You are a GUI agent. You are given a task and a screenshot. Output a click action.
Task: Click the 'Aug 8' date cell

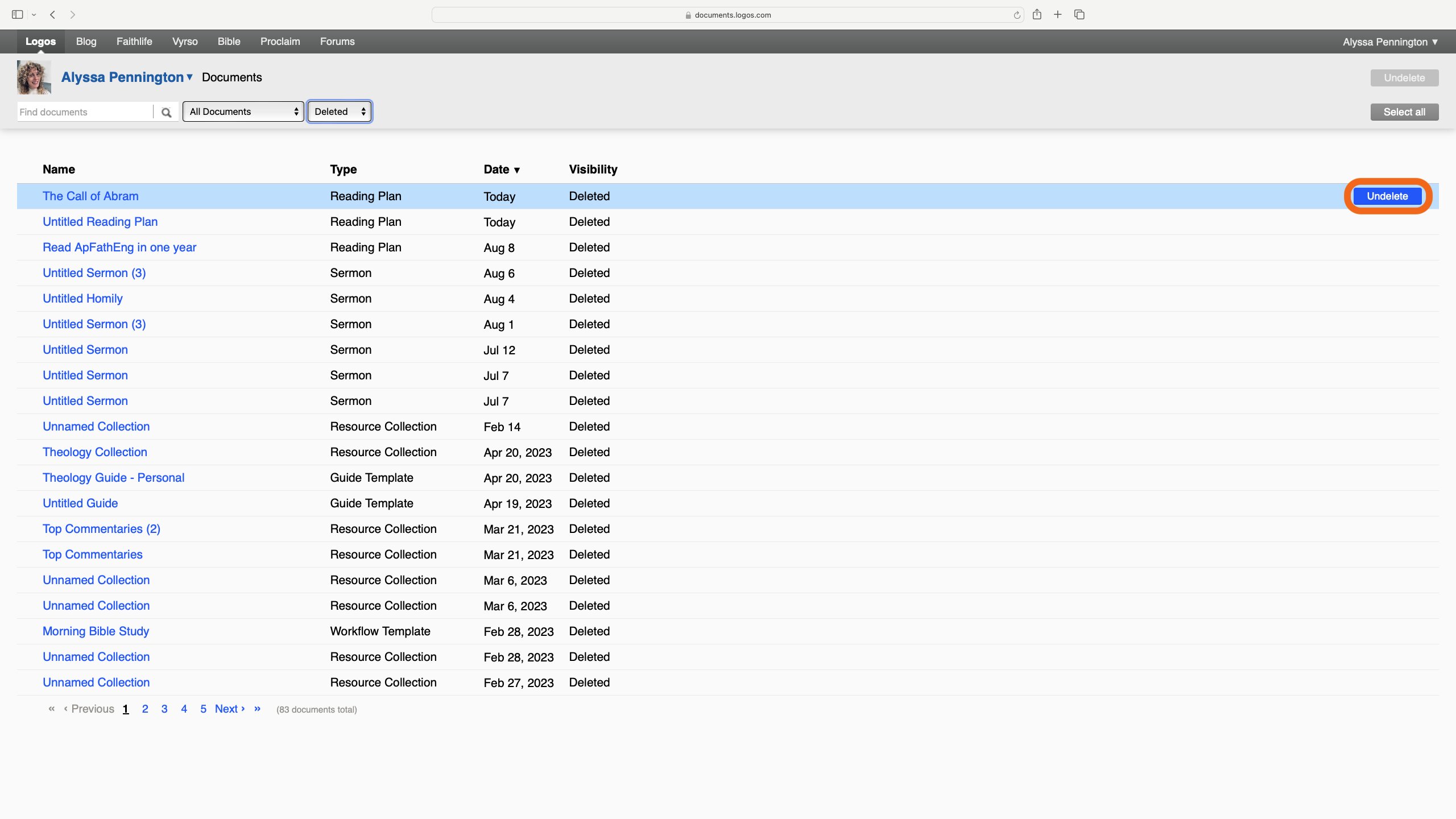499,247
